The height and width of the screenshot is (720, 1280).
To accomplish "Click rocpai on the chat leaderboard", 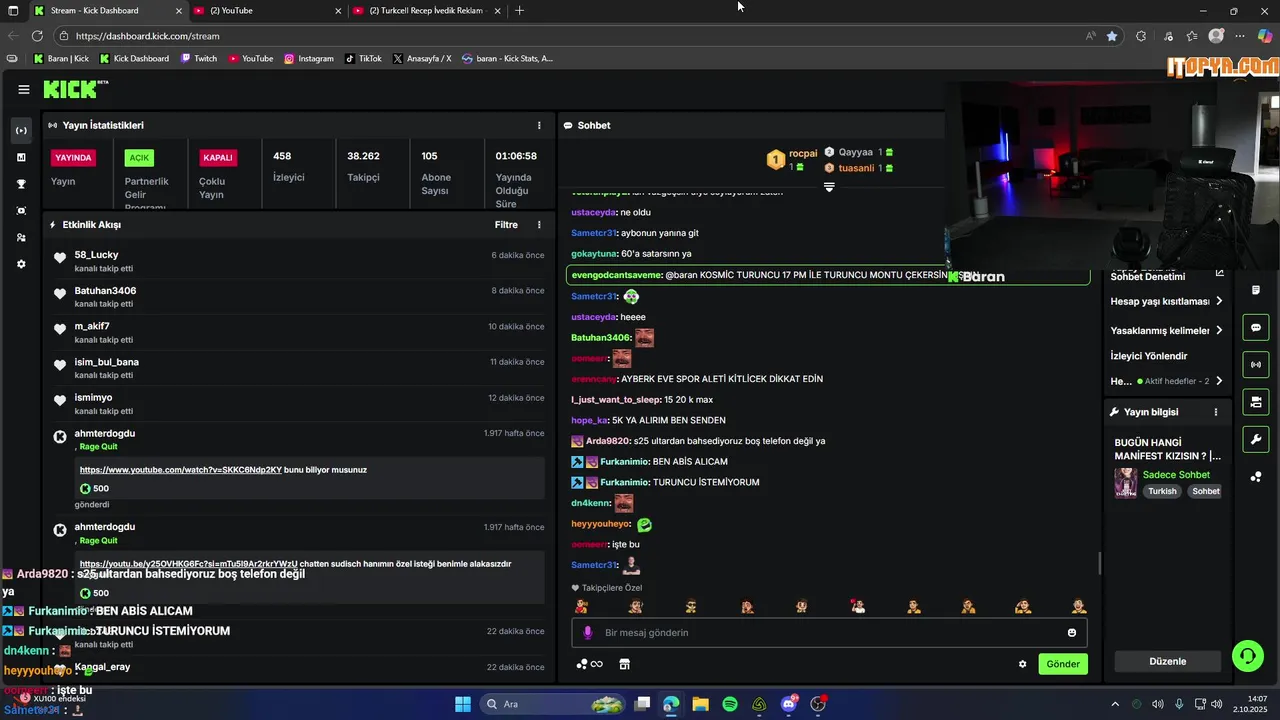I will pos(803,153).
